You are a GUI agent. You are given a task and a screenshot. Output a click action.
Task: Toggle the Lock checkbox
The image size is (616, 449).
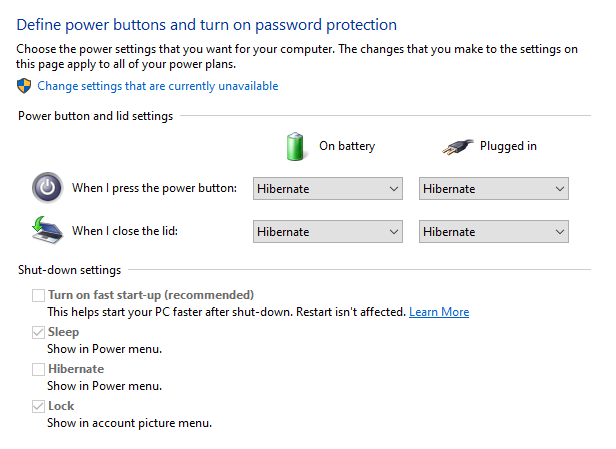pos(38,406)
